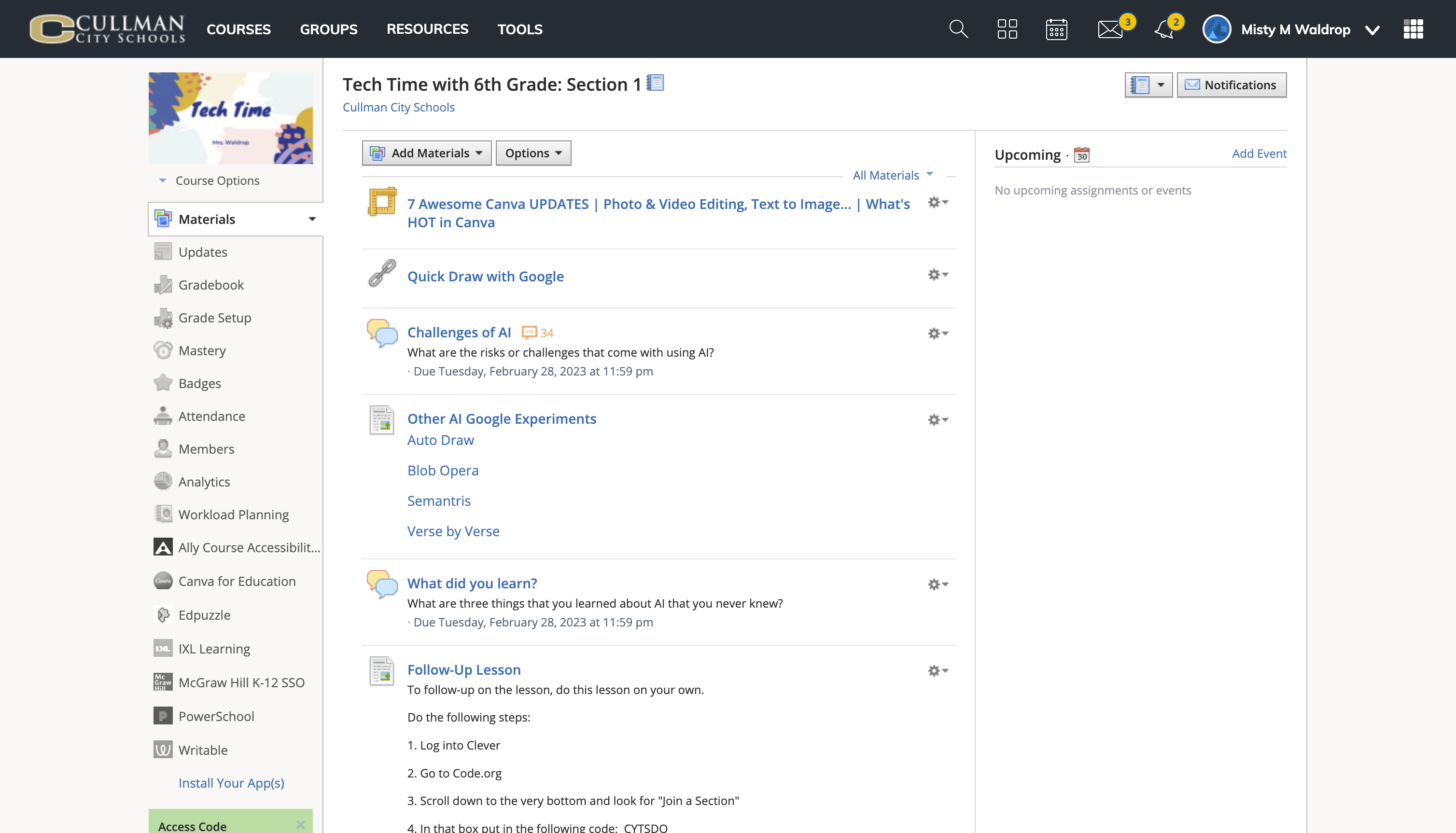Open the search magnifier icon
This screenshot has width=1456, height=833.
958,28
